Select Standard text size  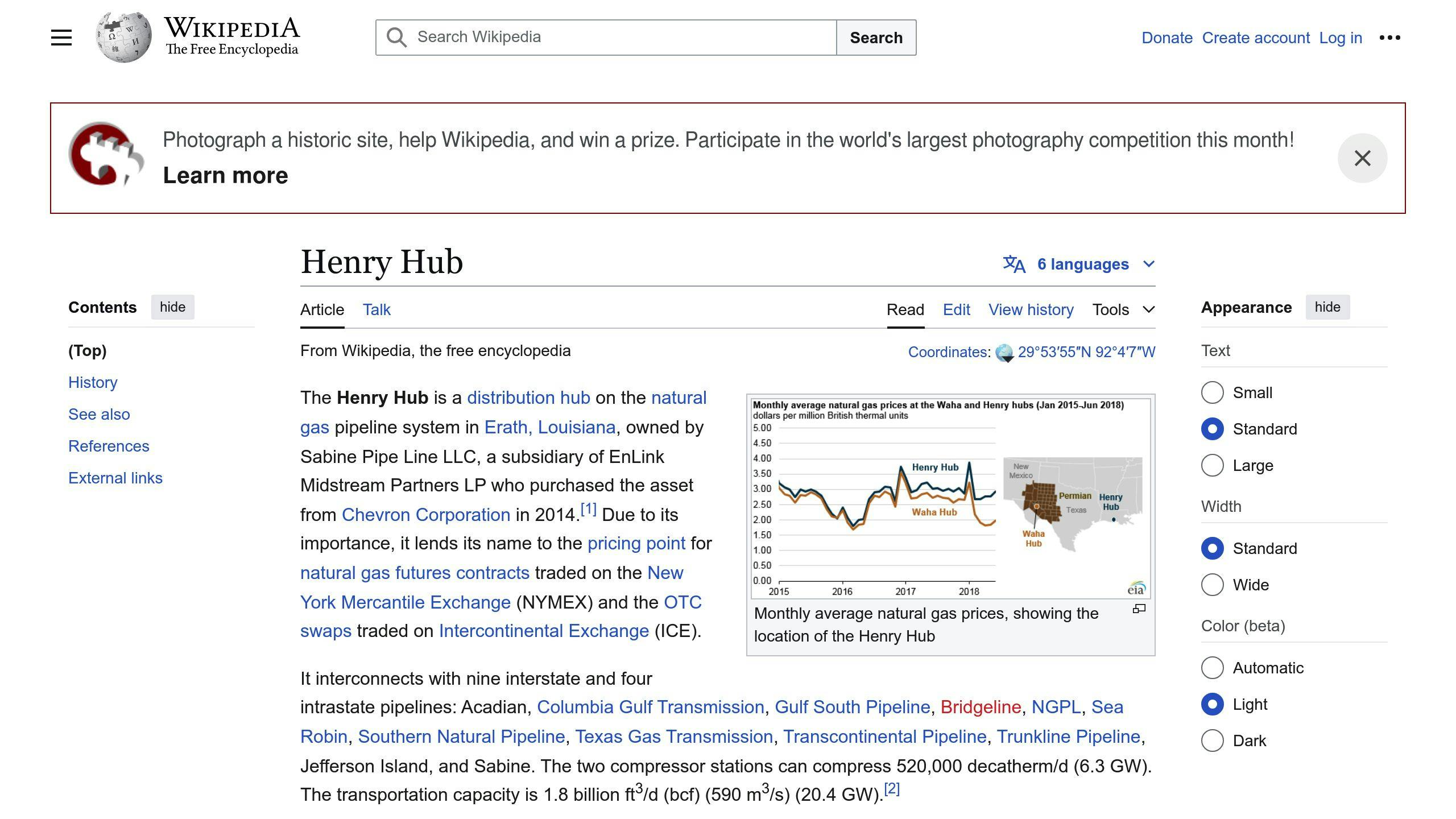point(1212,429)
